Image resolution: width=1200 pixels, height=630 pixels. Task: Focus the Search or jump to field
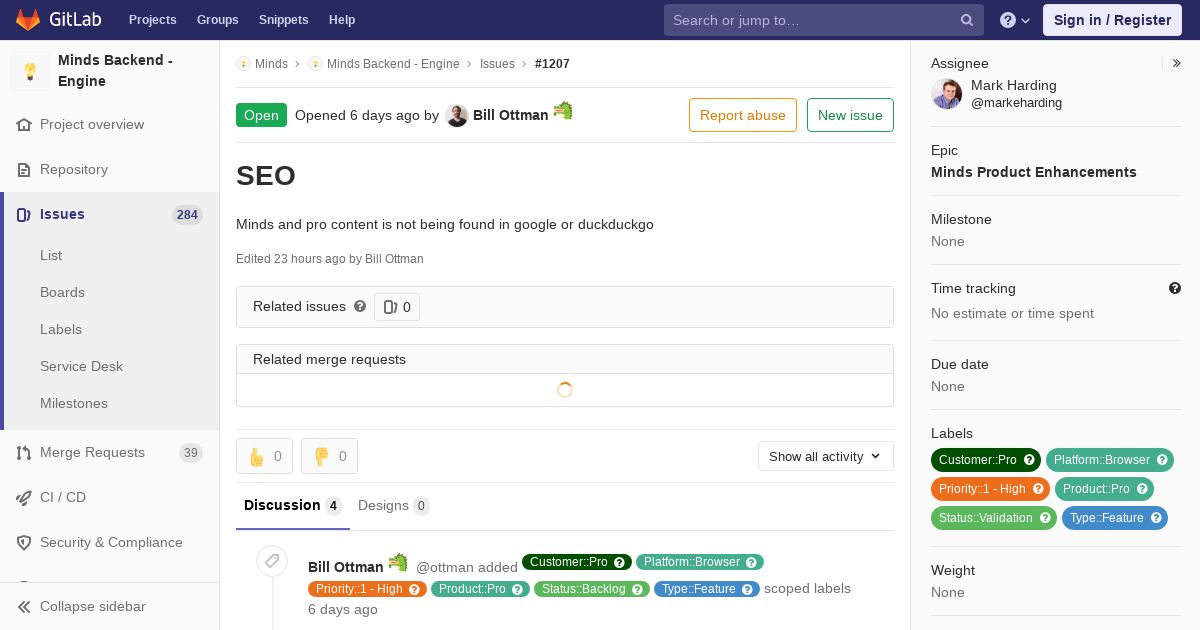coord(824,20)
